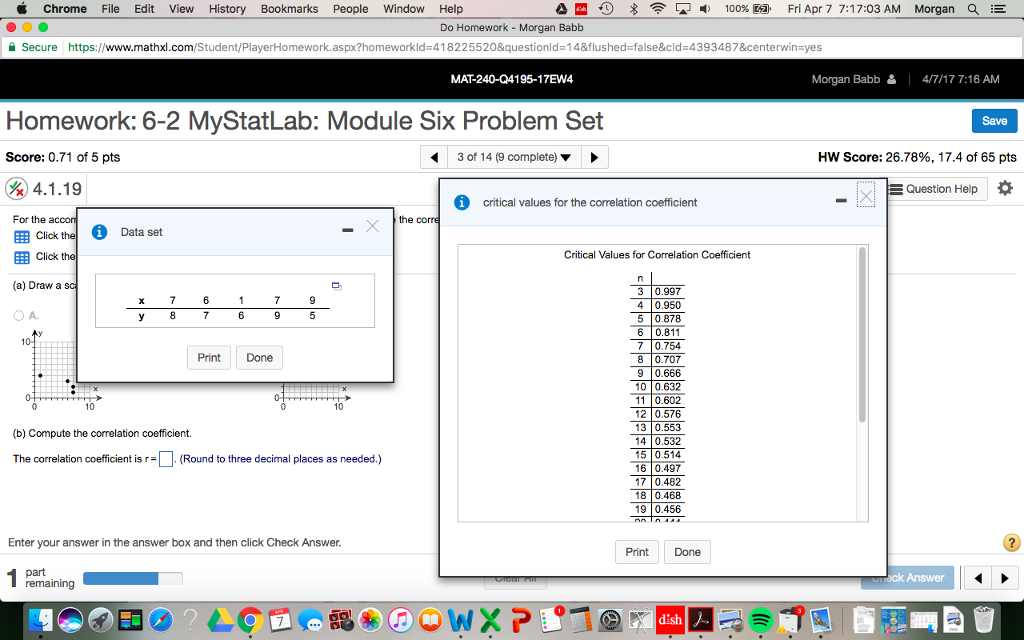Viewport: 1024px width, 640px height.
Task: Open the question selector dropdown 3 of 14
Action: tap(514, 157)
